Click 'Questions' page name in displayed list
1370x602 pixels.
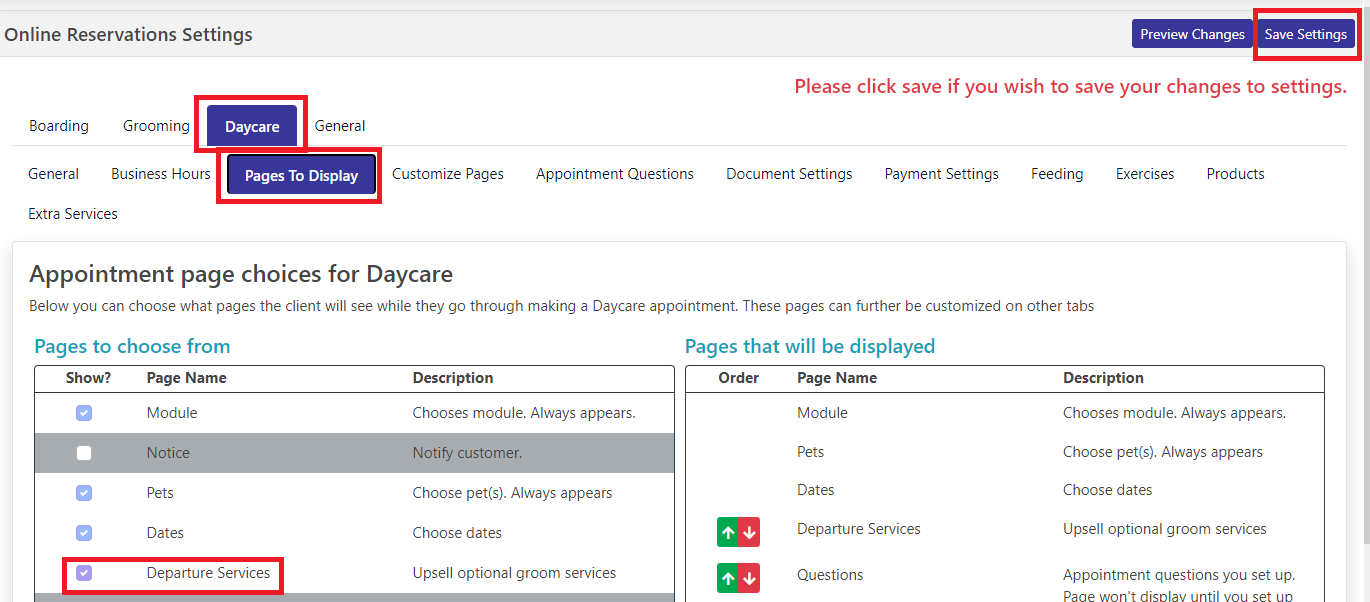(x=830, y=575)
